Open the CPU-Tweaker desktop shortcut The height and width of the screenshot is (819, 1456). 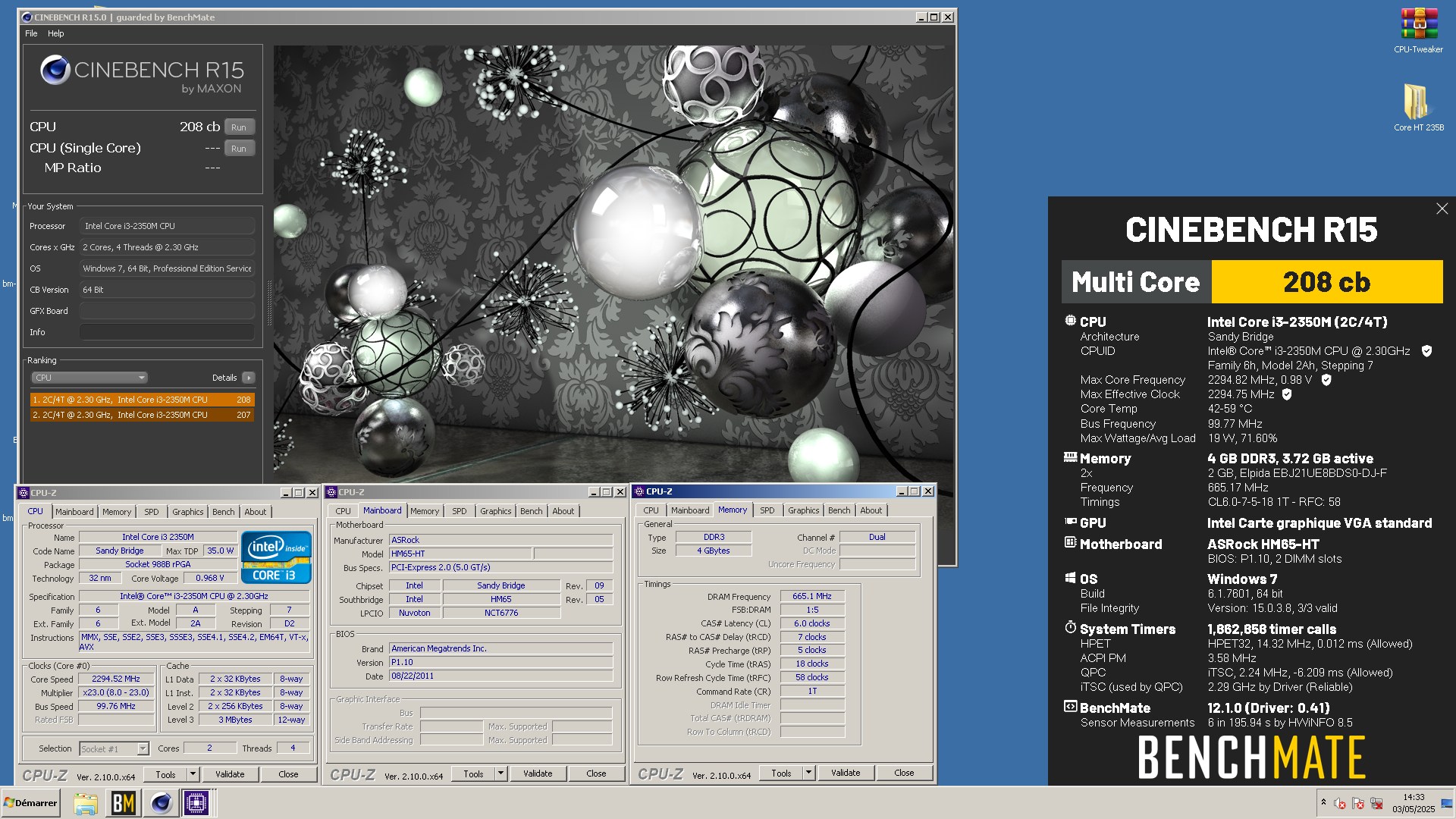pyautogui.click(x=1418, y=30)
